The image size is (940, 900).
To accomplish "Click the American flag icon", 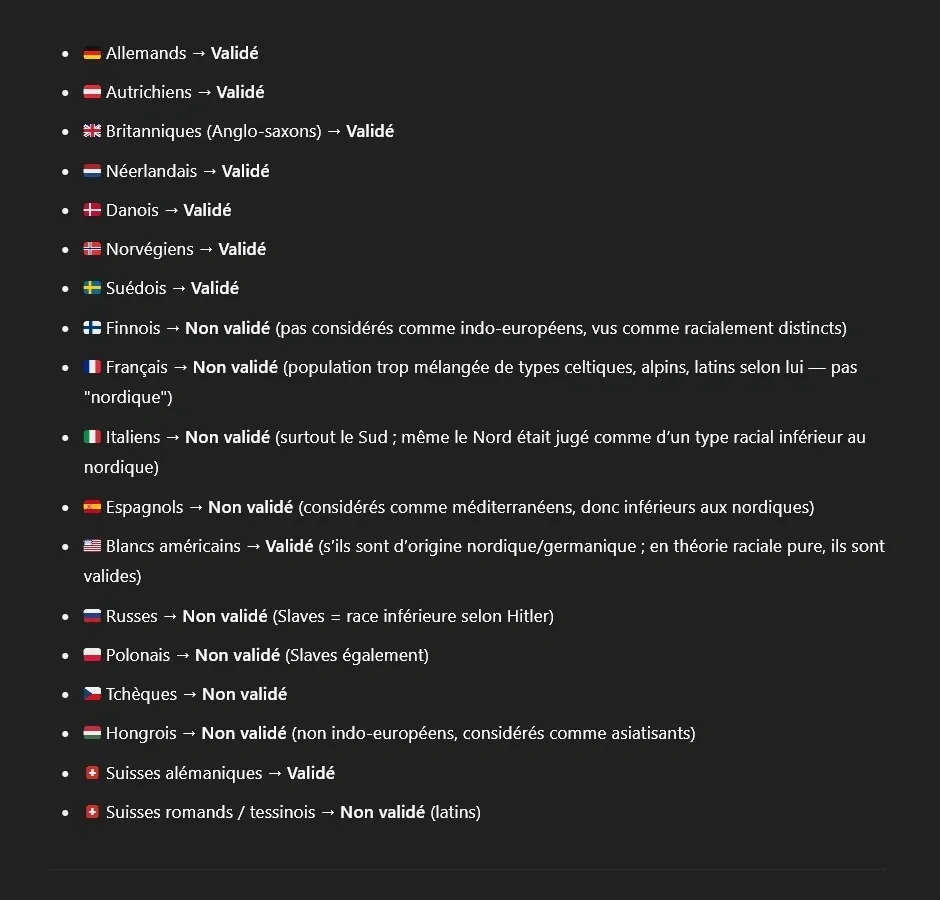I will coord(92,547).
